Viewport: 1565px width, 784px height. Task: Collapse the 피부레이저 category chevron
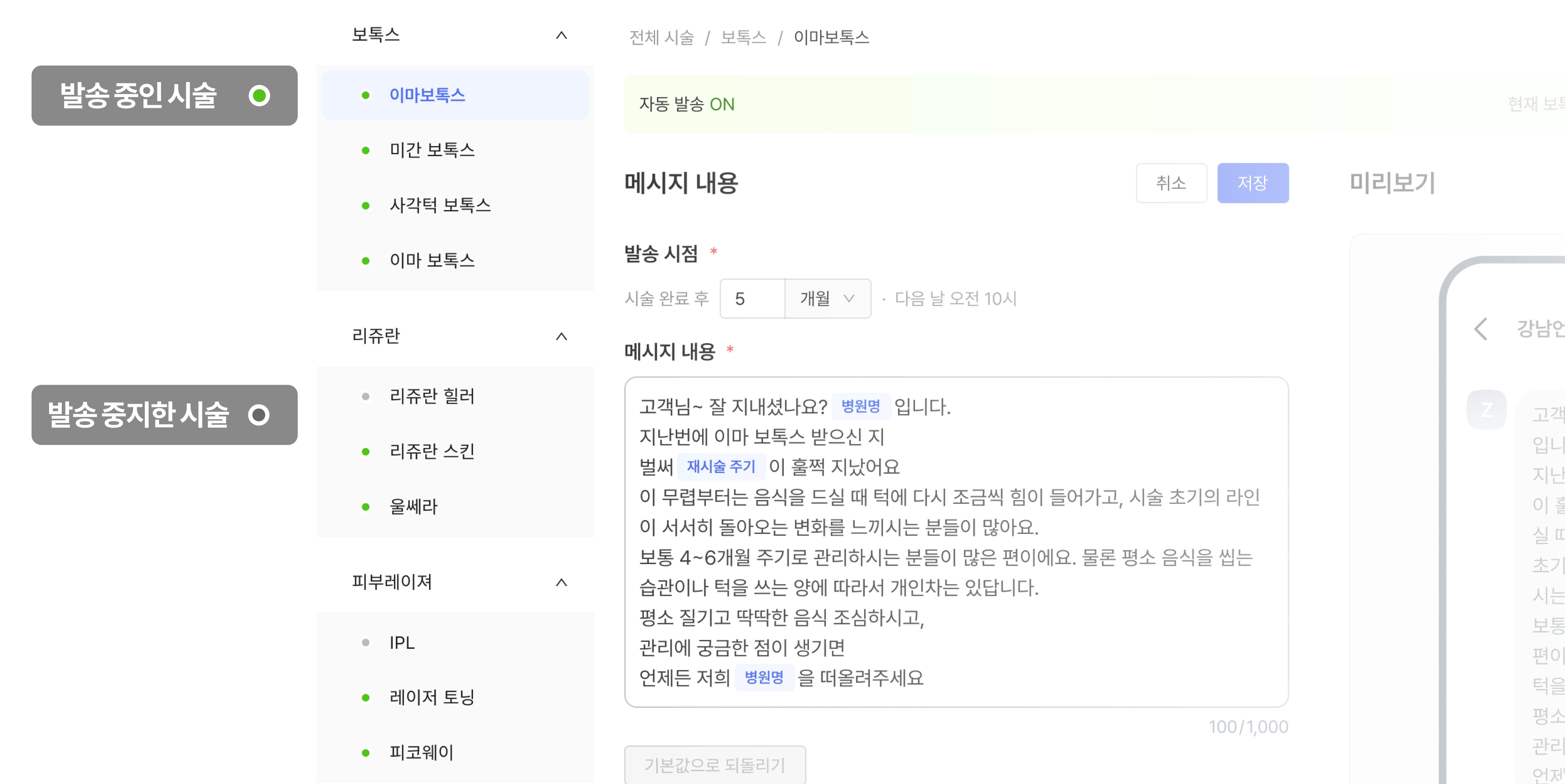561,582
